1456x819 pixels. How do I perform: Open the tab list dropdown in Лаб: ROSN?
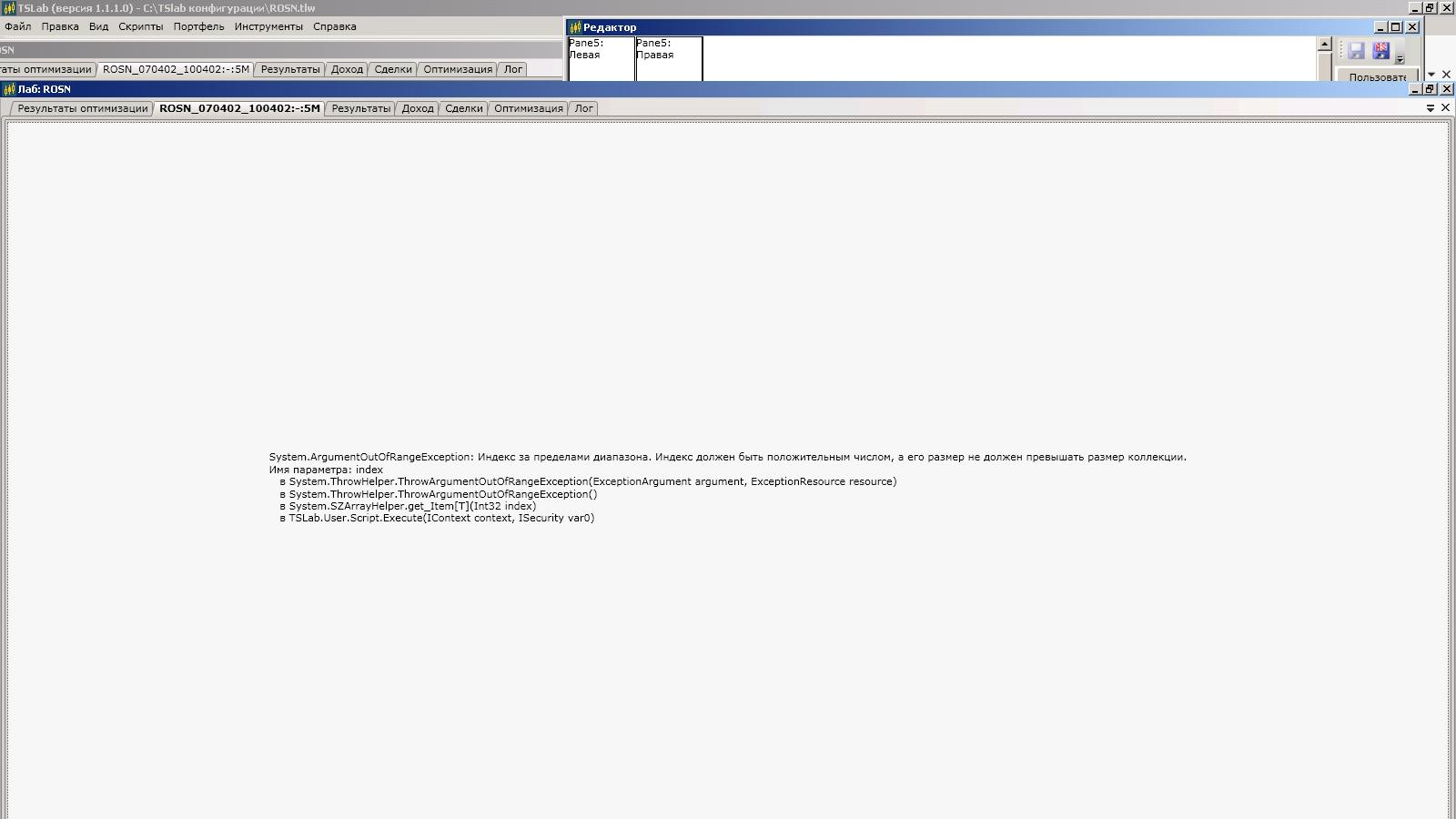pos(1431,108)
